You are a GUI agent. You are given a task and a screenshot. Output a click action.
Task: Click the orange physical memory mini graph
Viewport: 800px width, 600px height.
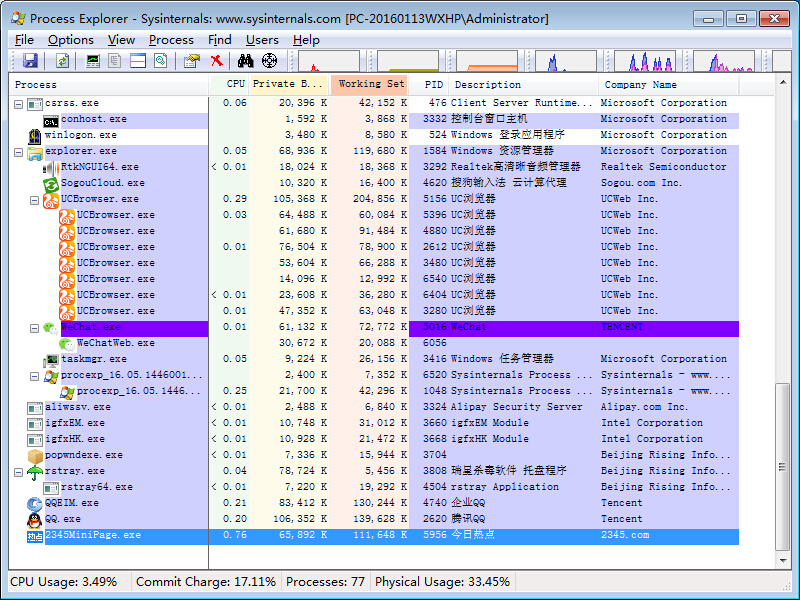coord(487,61)
